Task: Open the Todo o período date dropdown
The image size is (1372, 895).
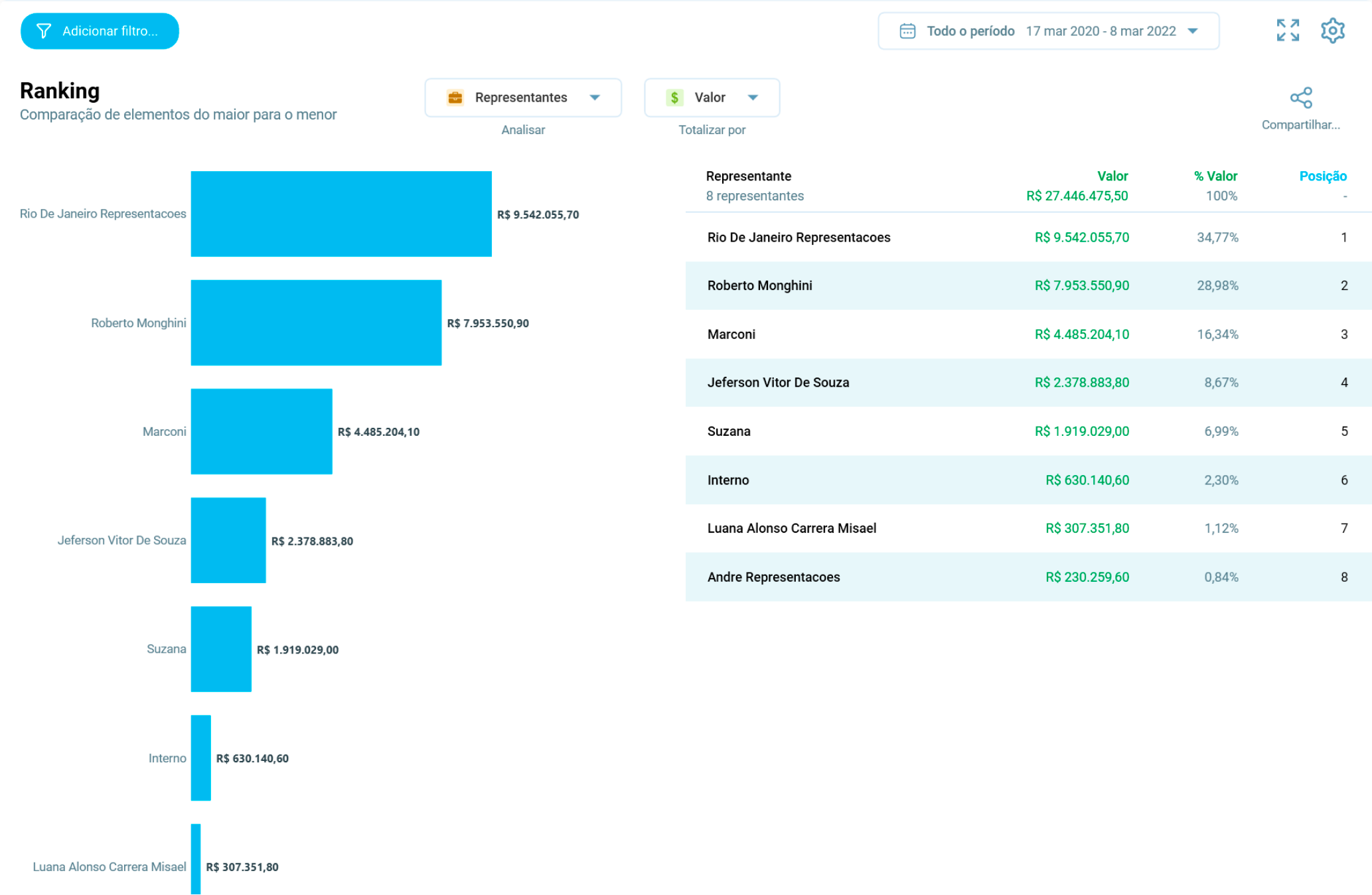Action: click(x=1048, y=31)
